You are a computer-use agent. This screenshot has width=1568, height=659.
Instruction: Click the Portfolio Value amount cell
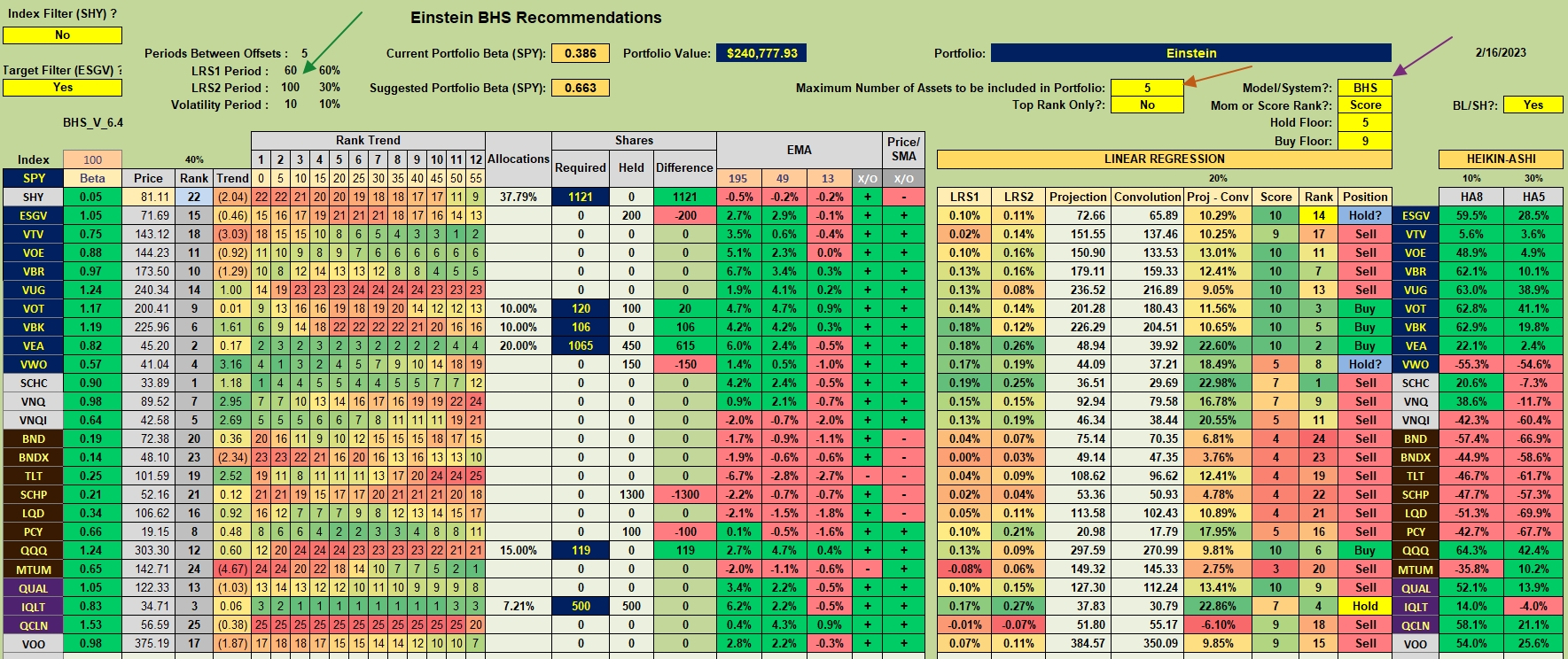pyautogui.click(x=761, y=53)
